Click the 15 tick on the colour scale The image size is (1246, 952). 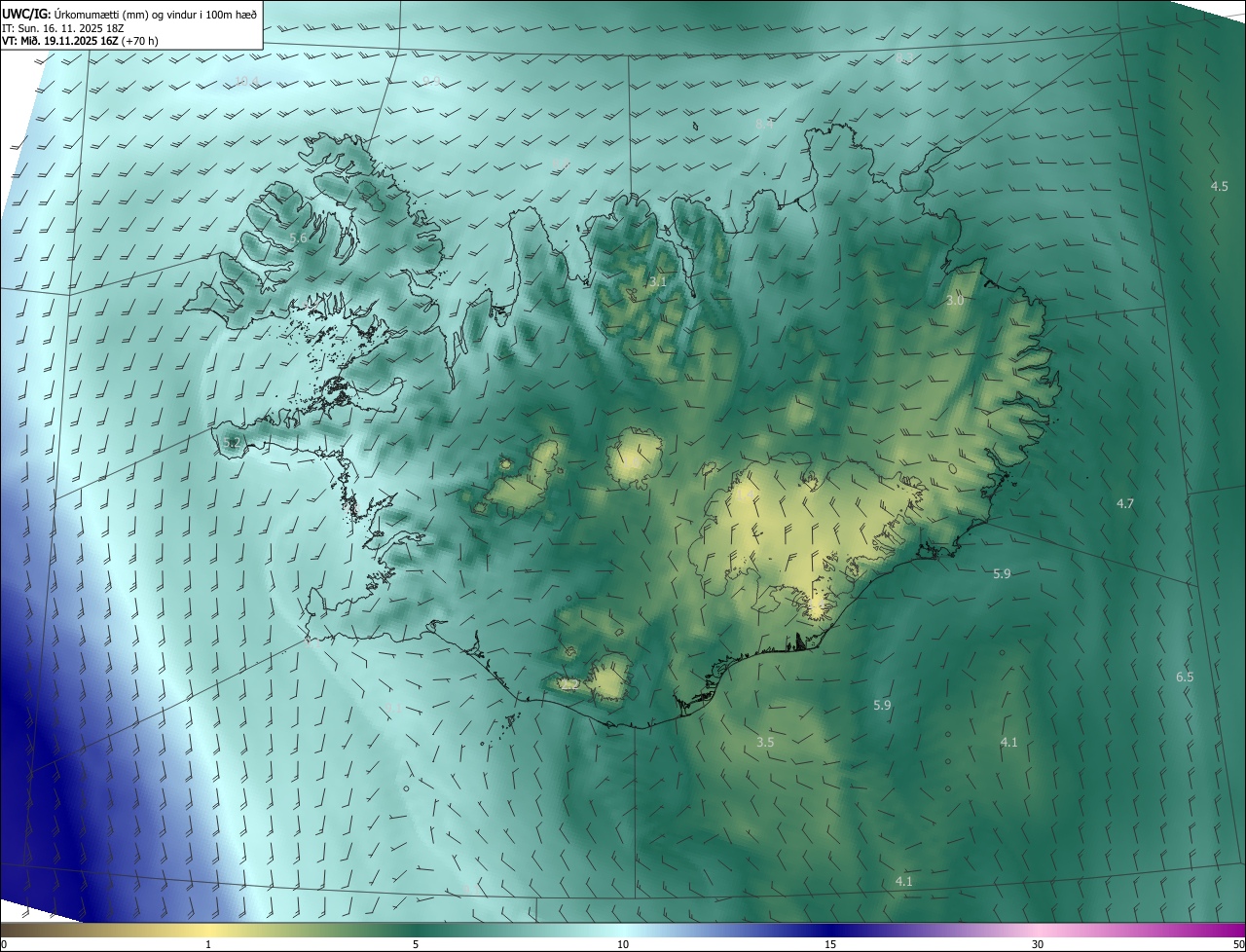(x=830, y=944)
